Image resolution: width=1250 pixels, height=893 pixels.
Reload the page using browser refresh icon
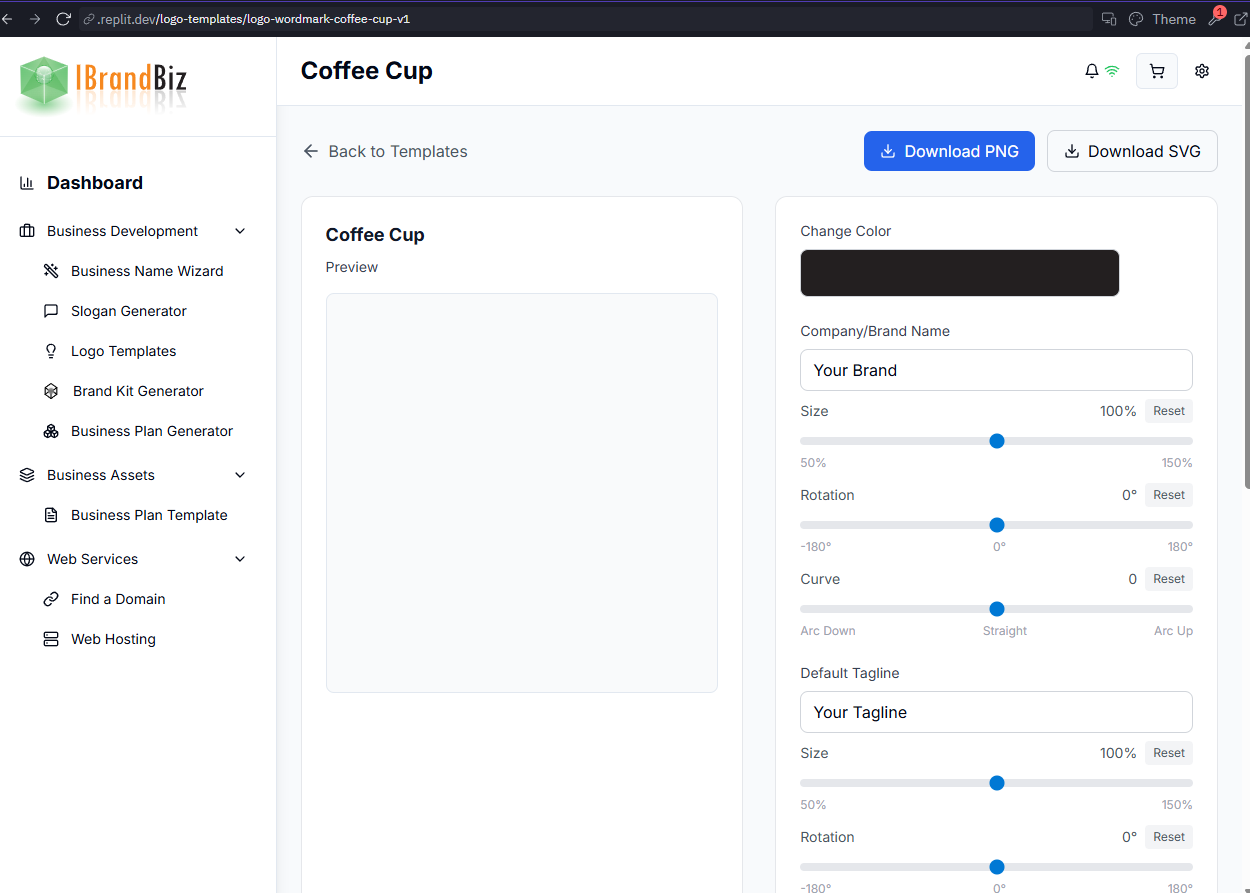[x=64, y=19]
